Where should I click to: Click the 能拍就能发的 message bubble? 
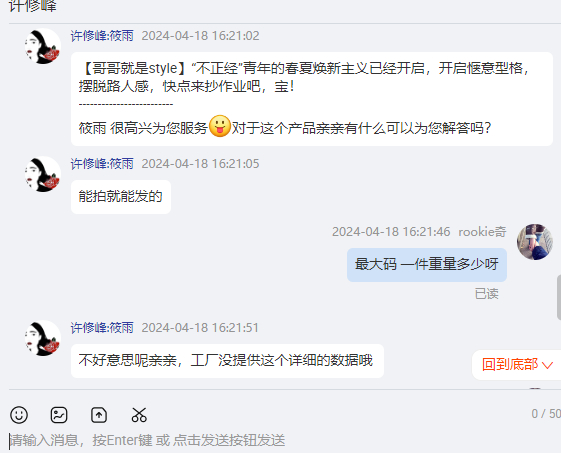(x=121, y=197)
